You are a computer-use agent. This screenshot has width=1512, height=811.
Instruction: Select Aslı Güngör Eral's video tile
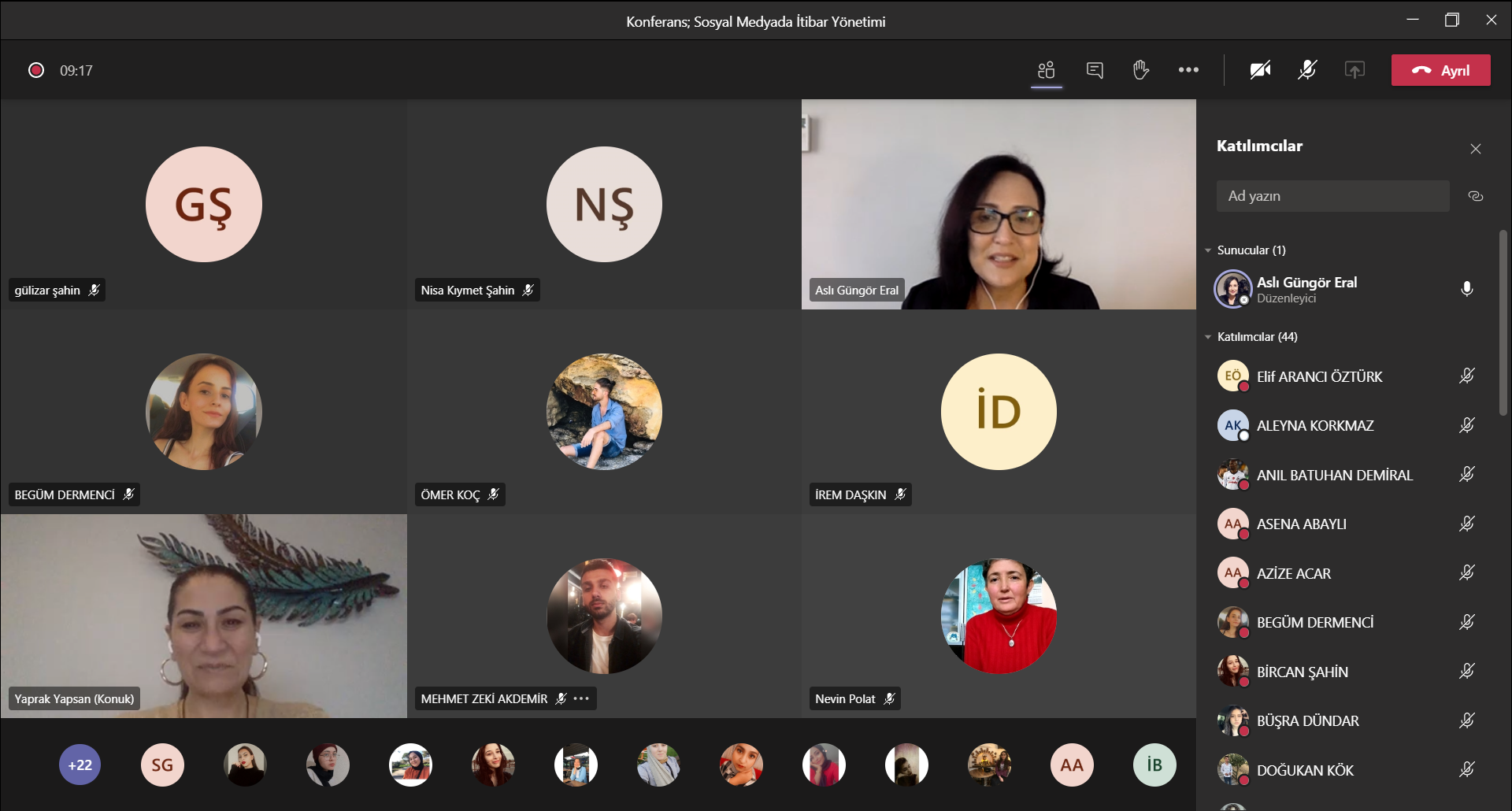tap(999, 205)
